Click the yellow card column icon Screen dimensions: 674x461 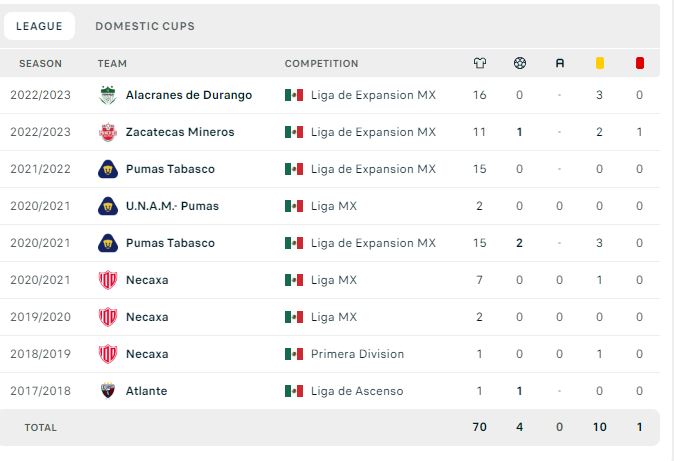600,63
